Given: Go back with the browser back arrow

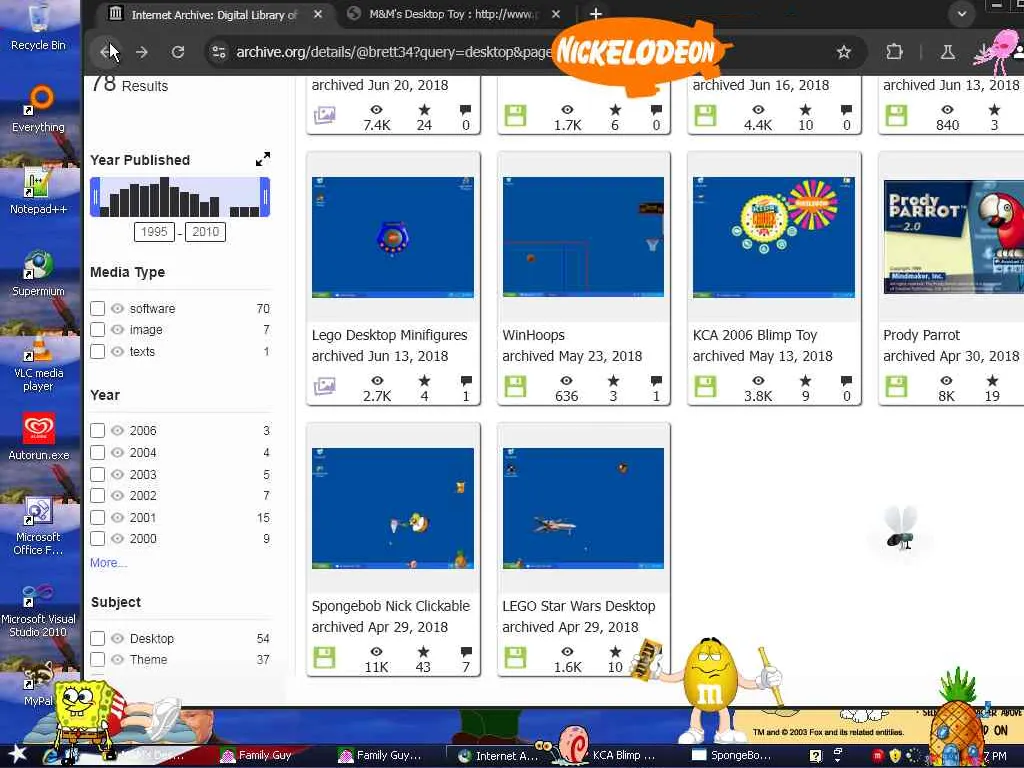Looking at the screenshot, I should [108, 52].
